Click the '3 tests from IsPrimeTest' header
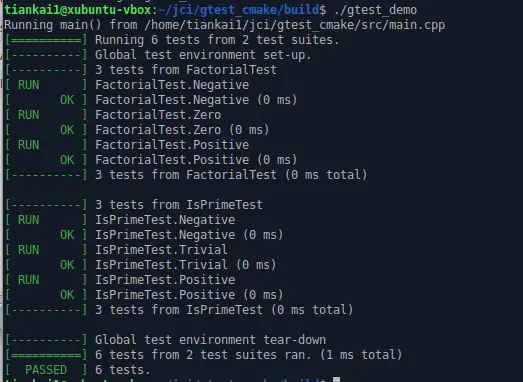523x382 pixels. tap(133, 205)
